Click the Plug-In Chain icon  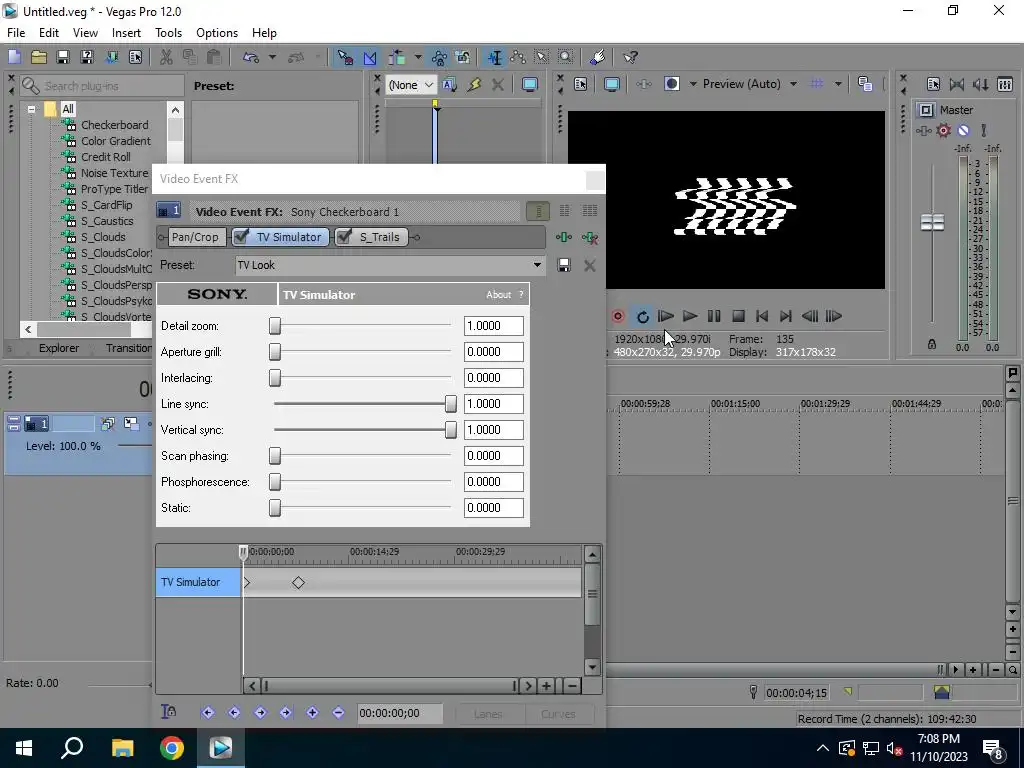[x=564, y=238]
